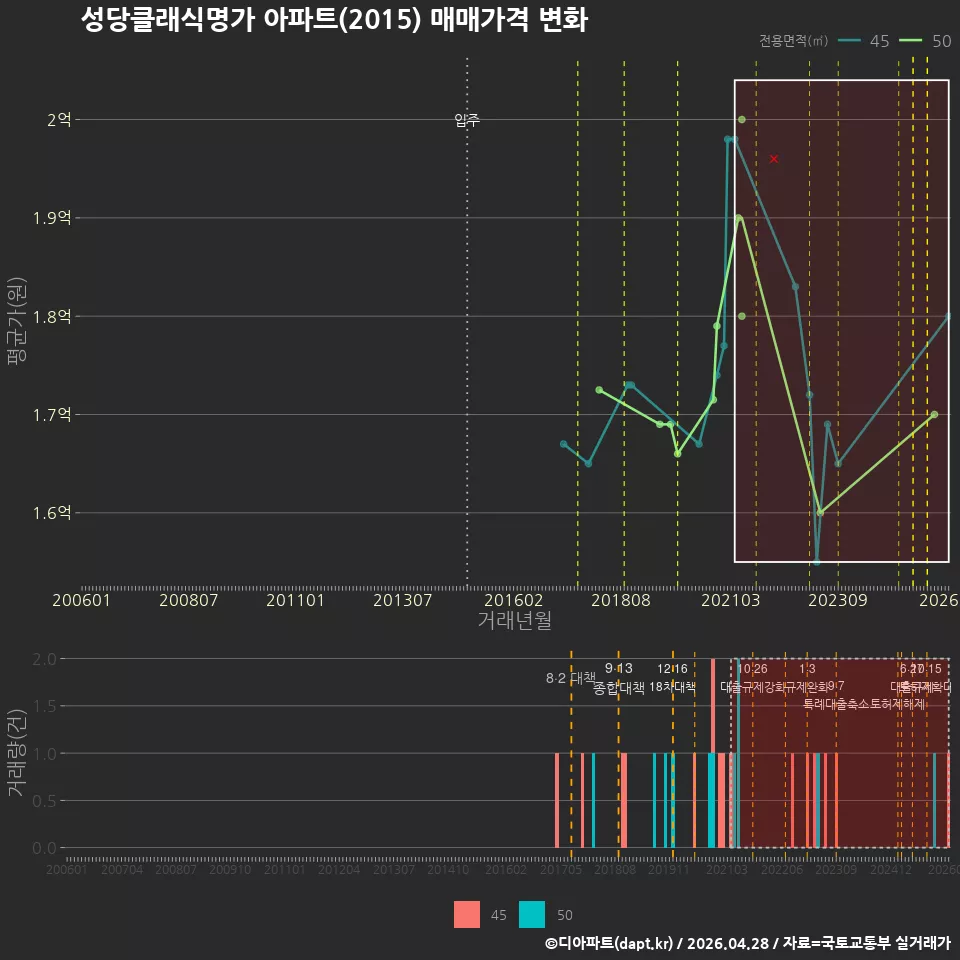
Task: Click the 1.5 volume axis label
Action: pyautogui.click(x=44, y=707)
